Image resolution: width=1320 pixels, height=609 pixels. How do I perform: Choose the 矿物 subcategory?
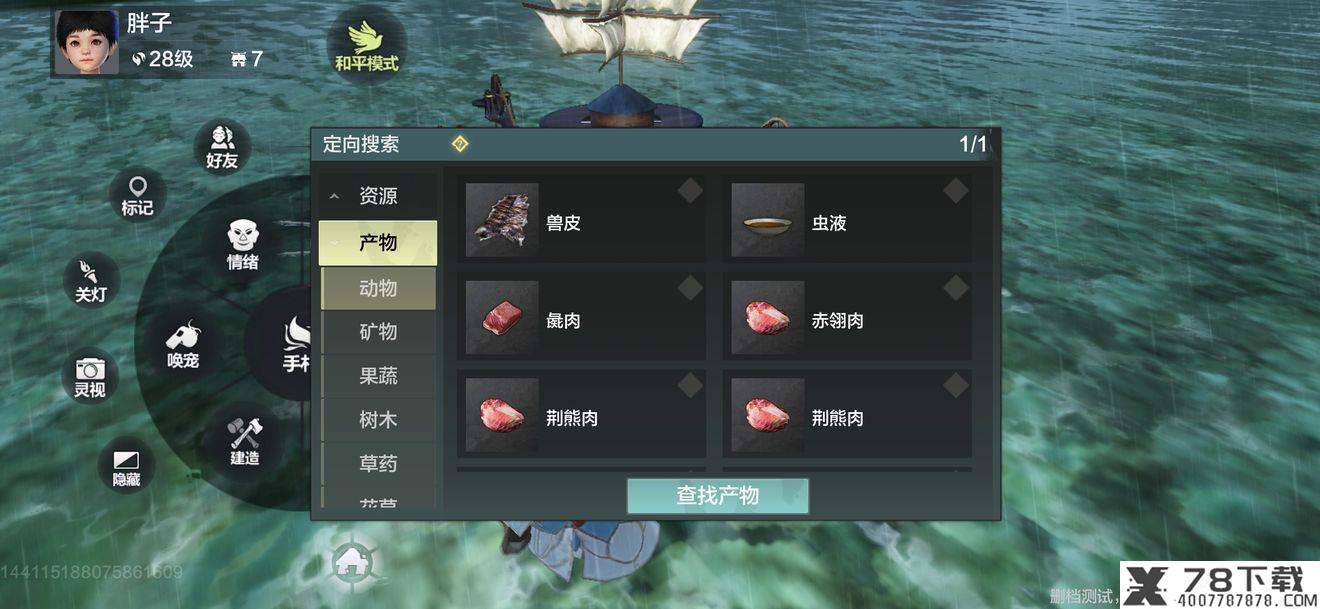pos(378,332)
